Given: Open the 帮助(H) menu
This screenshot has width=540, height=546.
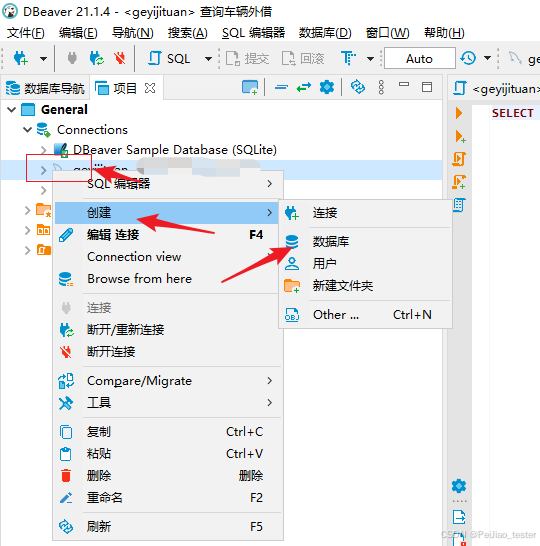Looking at the screenshot, I should 444,33.
